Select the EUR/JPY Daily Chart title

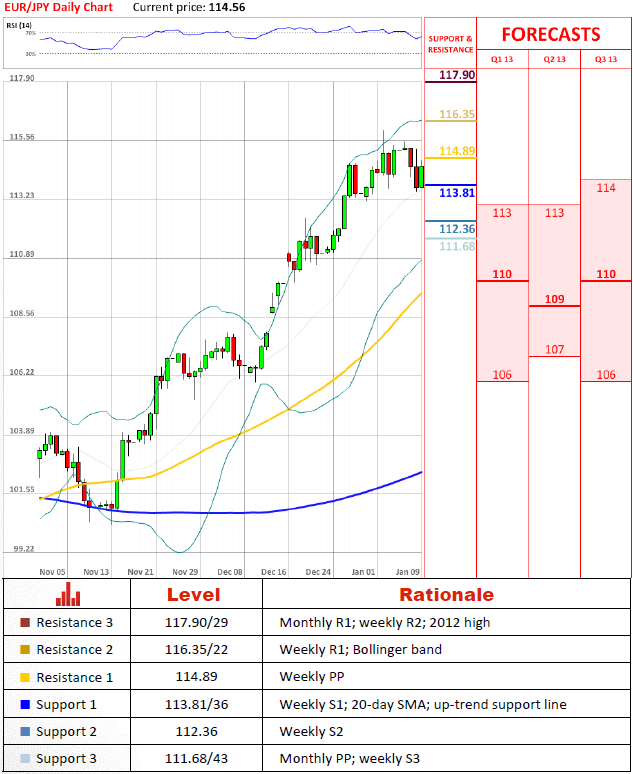(x=58, y=7)
